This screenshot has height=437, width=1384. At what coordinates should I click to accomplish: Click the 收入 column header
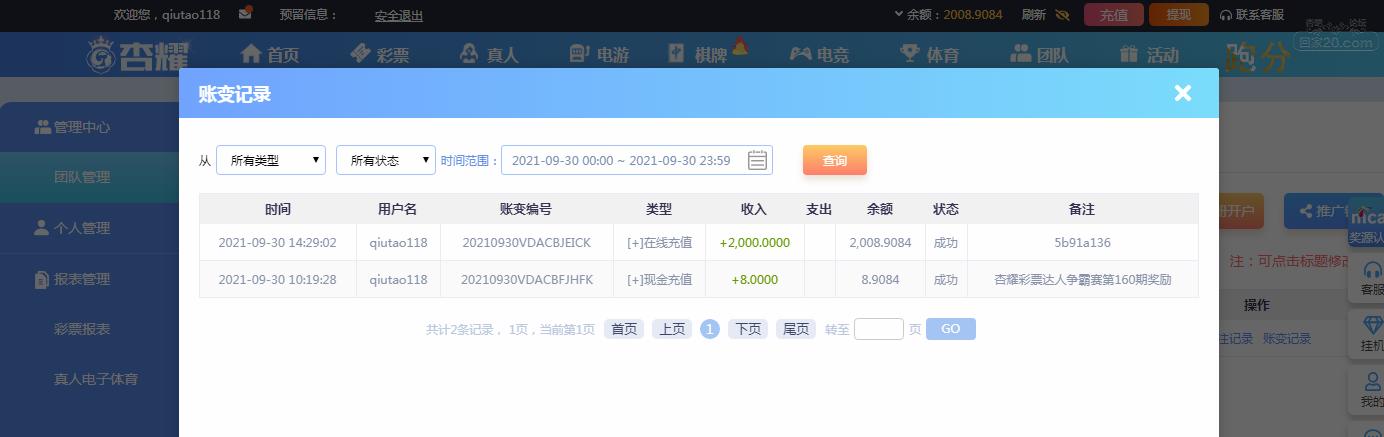[x=754, y=209]
